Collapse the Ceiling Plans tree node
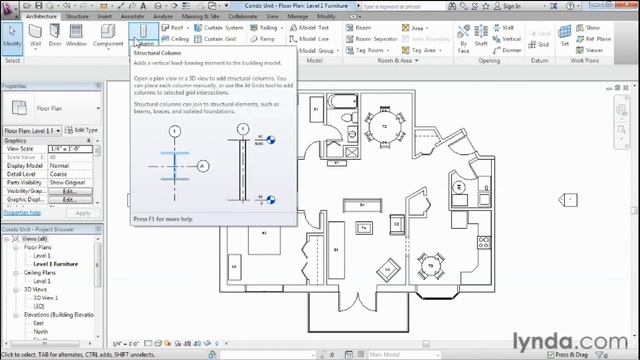 tap(16, 273)
